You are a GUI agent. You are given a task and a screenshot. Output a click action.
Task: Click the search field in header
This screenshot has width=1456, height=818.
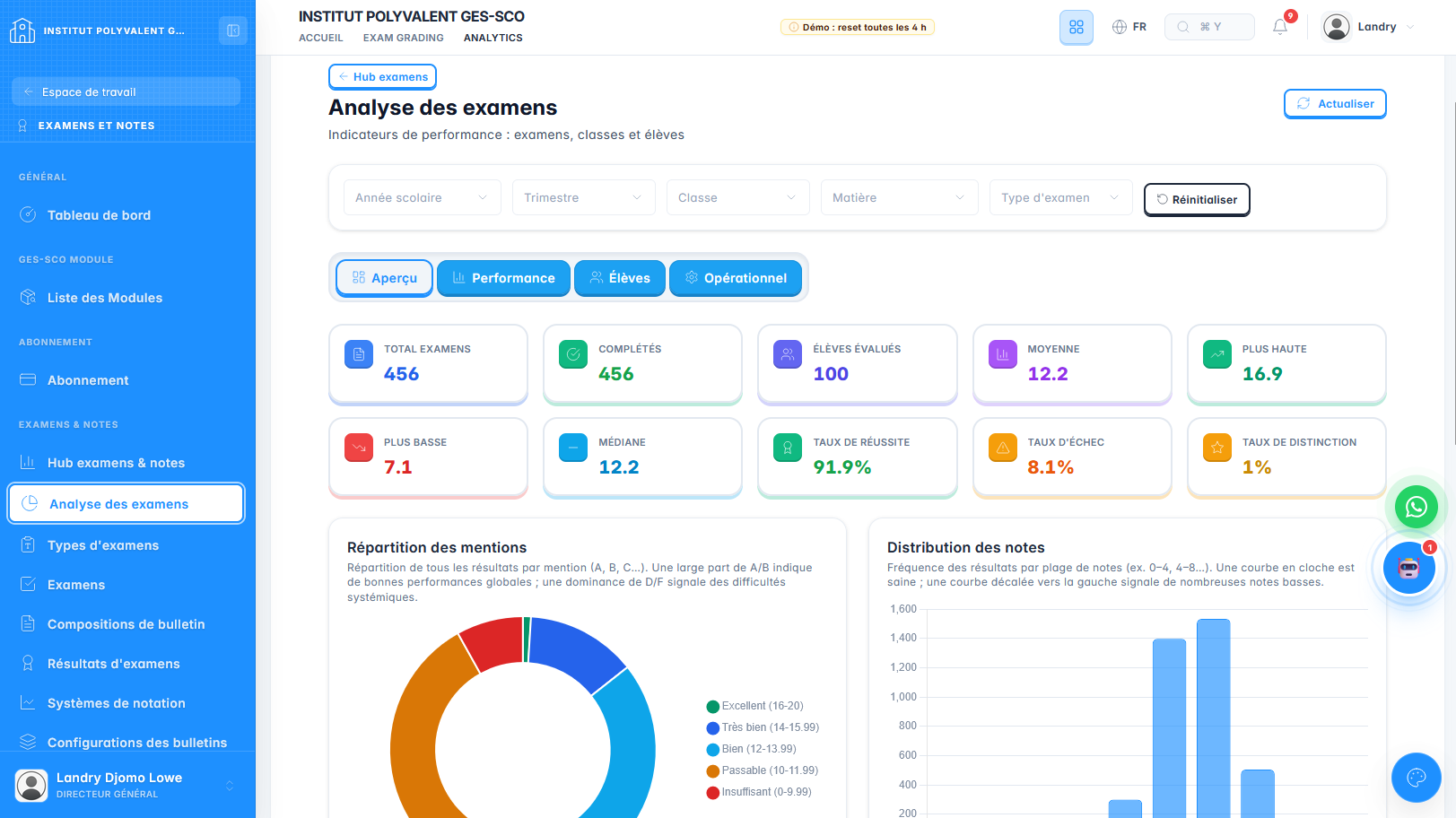tap(1209, 27)
